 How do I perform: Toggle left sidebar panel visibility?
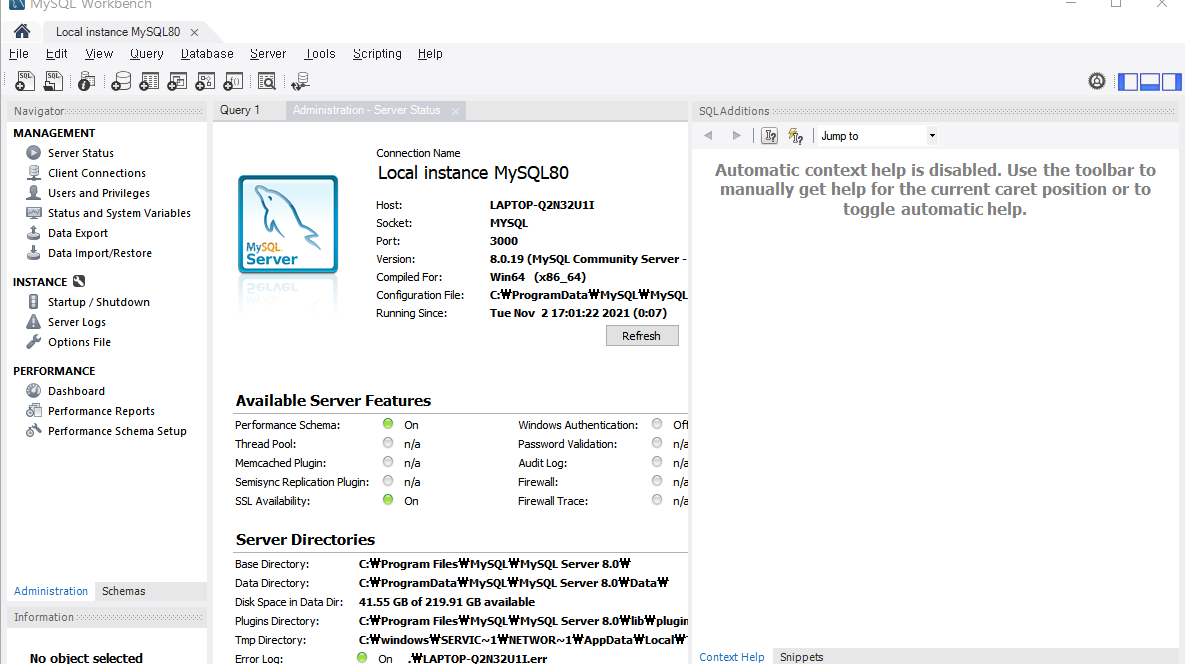(1128, 82)
